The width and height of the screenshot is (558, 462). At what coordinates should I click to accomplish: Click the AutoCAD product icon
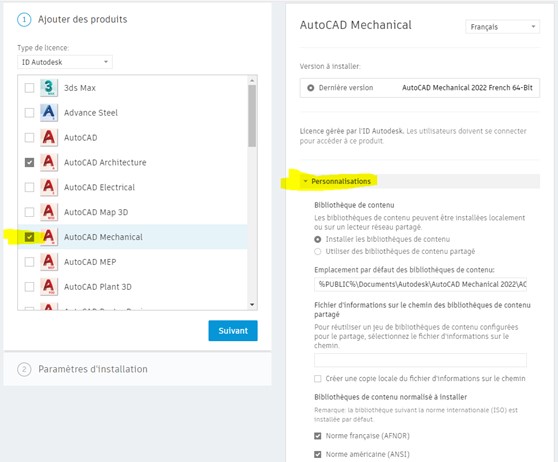(x=49, y=137)
